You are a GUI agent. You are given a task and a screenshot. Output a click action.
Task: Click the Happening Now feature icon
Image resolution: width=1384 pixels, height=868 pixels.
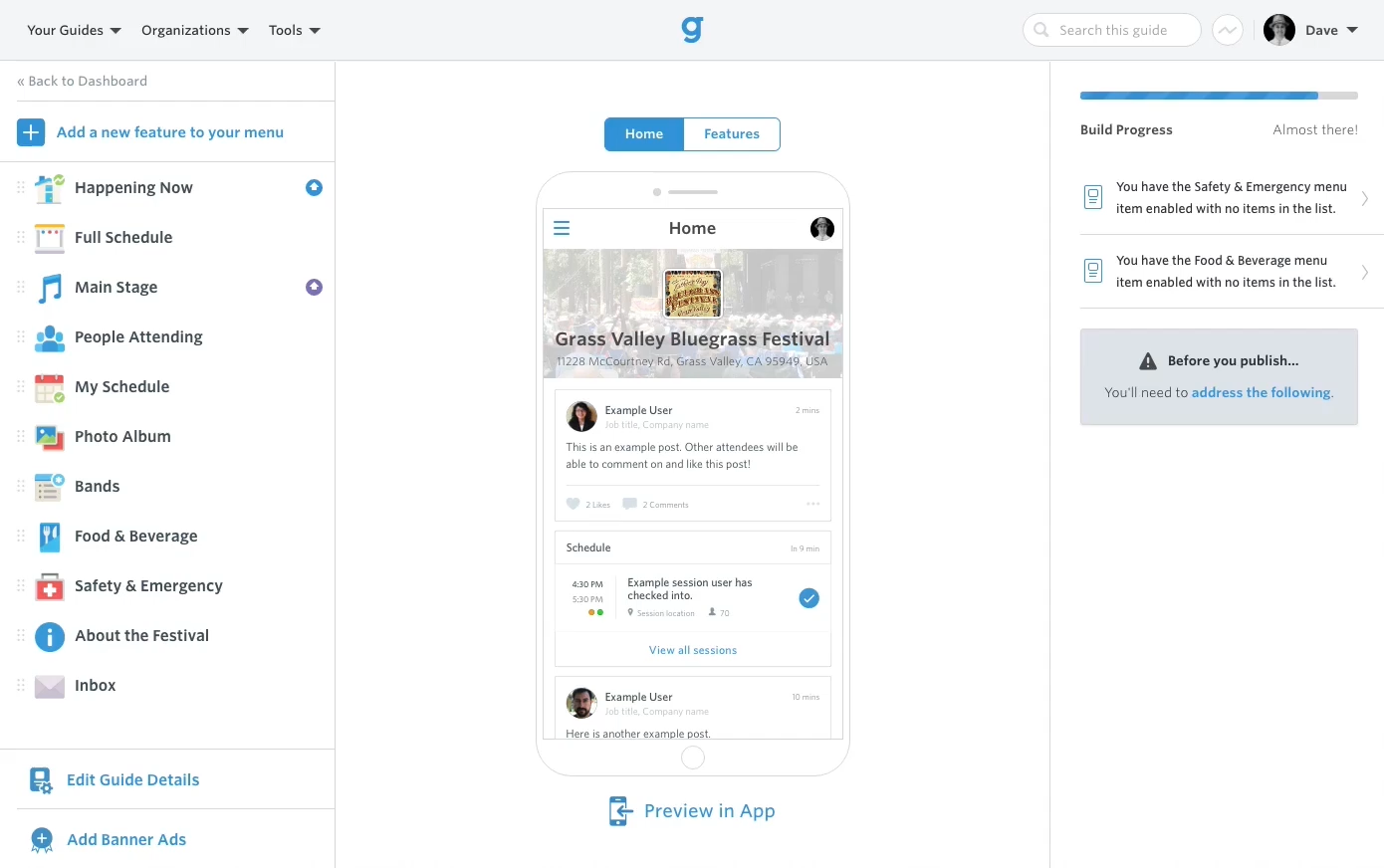49,188
